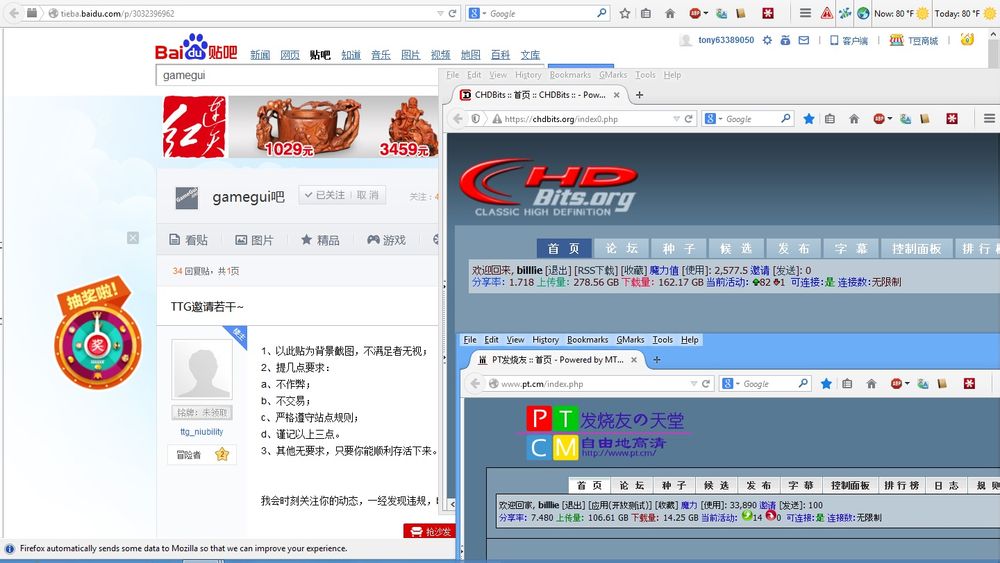Click 取消 to unfollow gamegui吧
This screenshot has height=563, width=1000.
367,195
